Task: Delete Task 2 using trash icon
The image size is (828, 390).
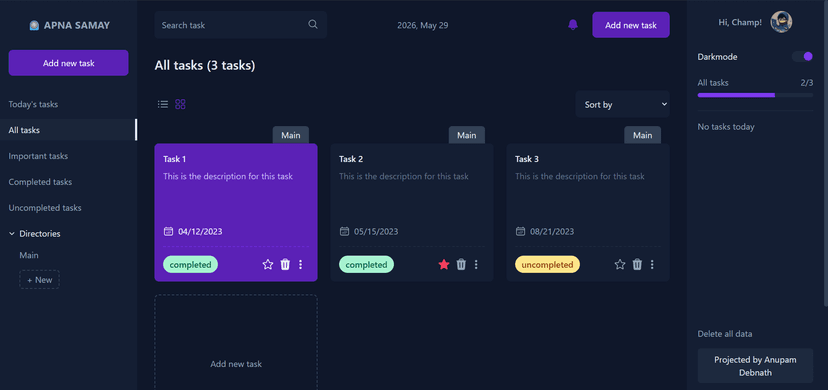Action: [461, 264]
